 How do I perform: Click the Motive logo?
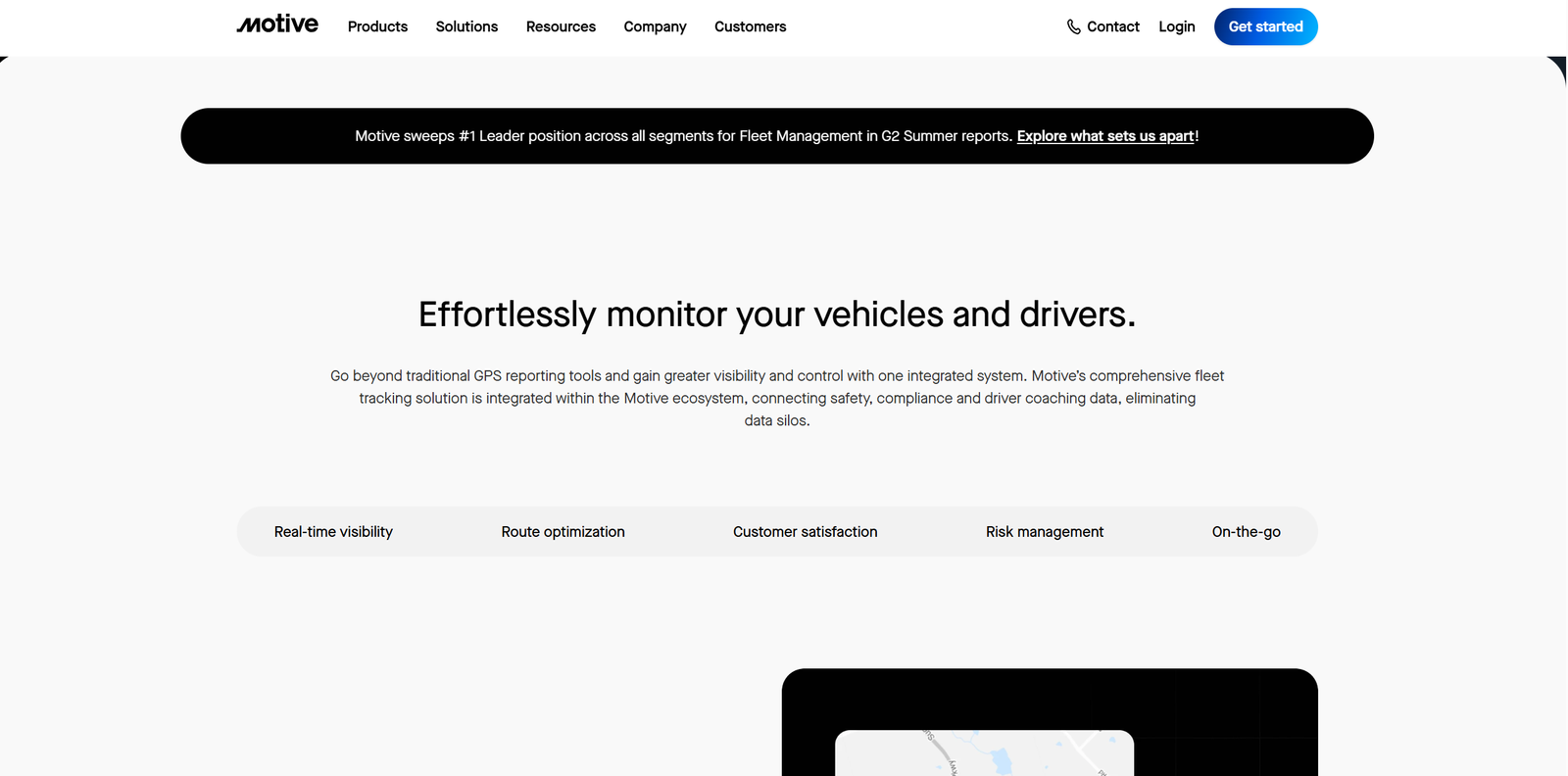pos(277,25)
